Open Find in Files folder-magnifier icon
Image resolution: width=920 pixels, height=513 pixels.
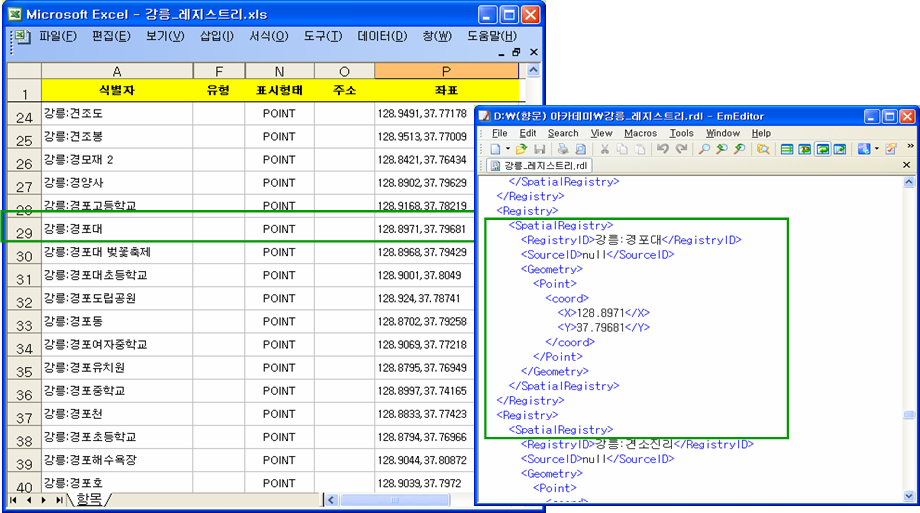click(763, 149)
